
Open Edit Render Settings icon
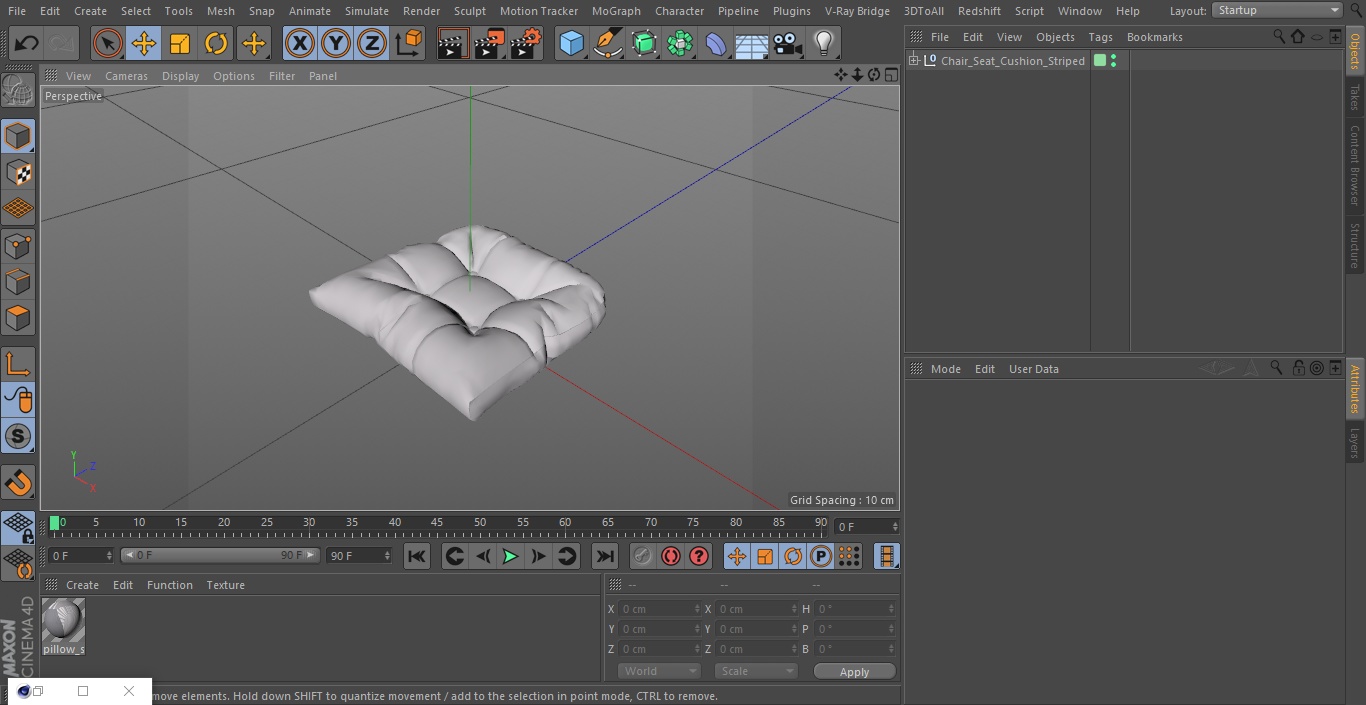[526, 43]
